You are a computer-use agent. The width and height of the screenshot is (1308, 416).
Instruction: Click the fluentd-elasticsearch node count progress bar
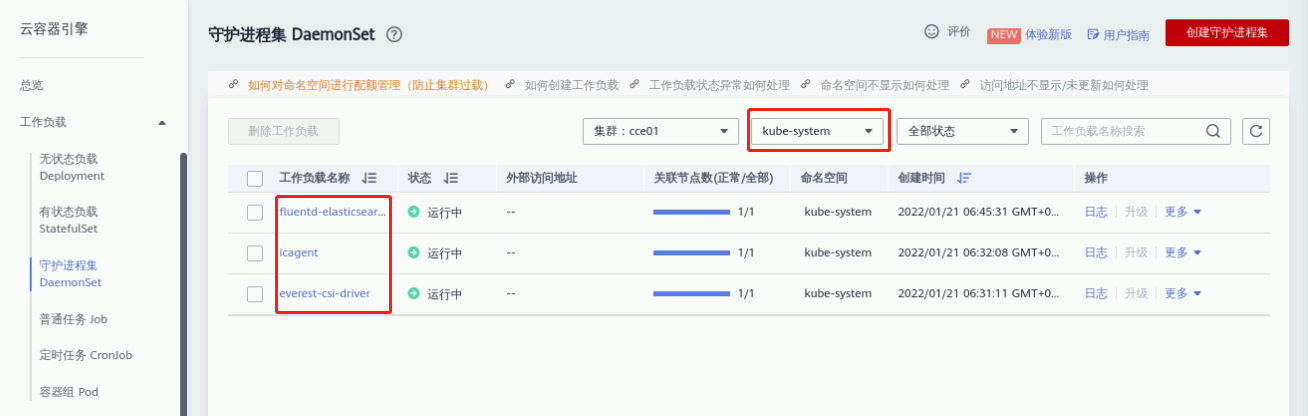pos(691,212)
